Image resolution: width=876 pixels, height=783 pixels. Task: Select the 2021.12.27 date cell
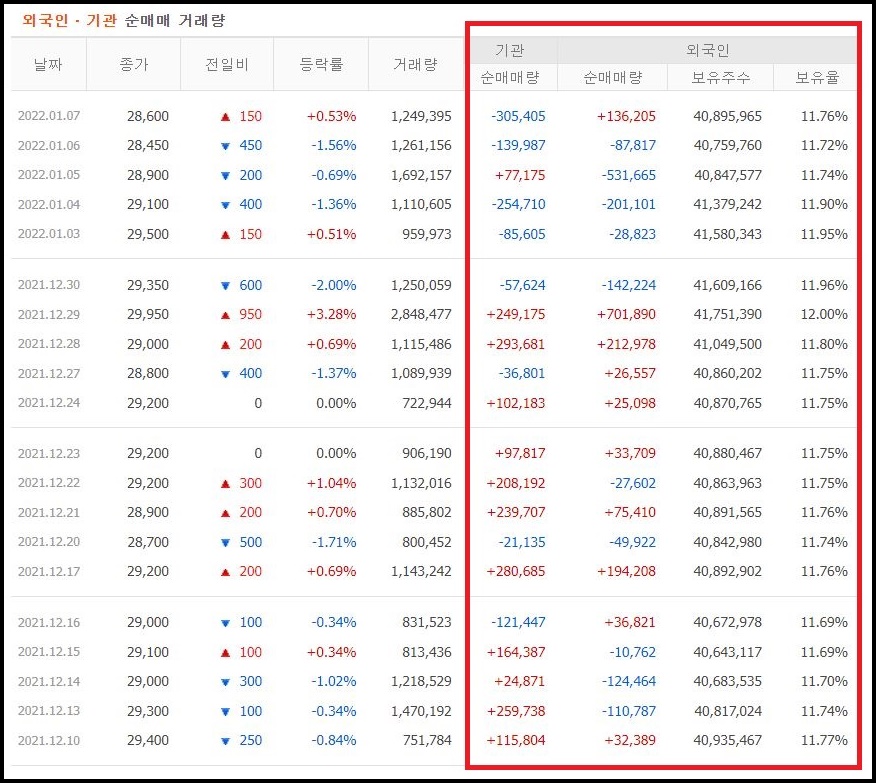coord(49,373)
